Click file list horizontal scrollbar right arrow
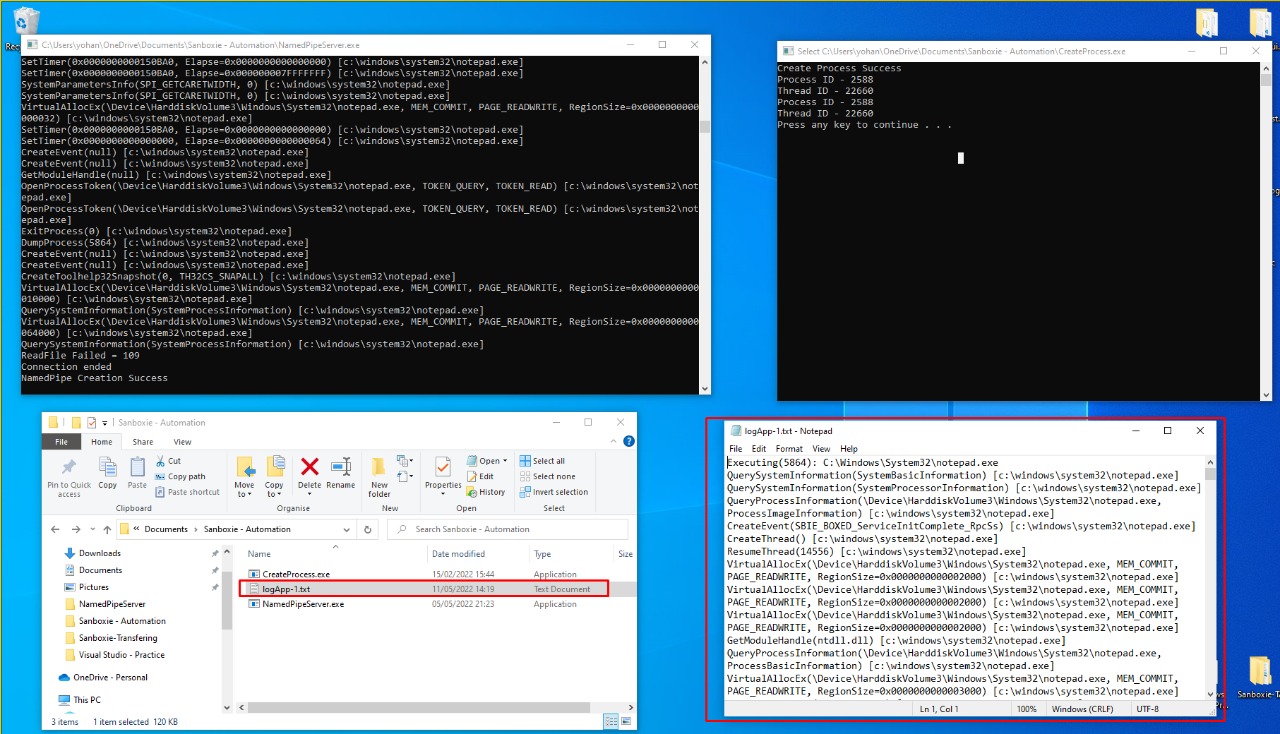The image size is (1280, 734). point(631,706)
